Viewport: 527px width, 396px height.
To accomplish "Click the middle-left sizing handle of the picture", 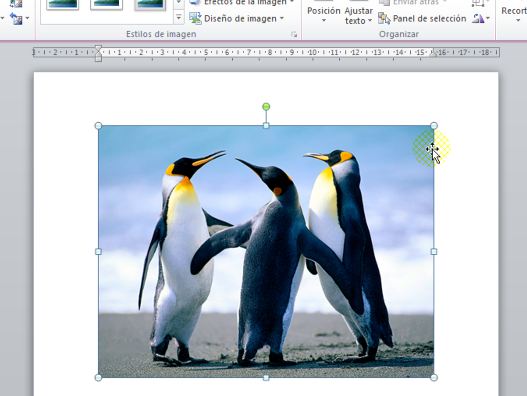I will click(98, 251).
